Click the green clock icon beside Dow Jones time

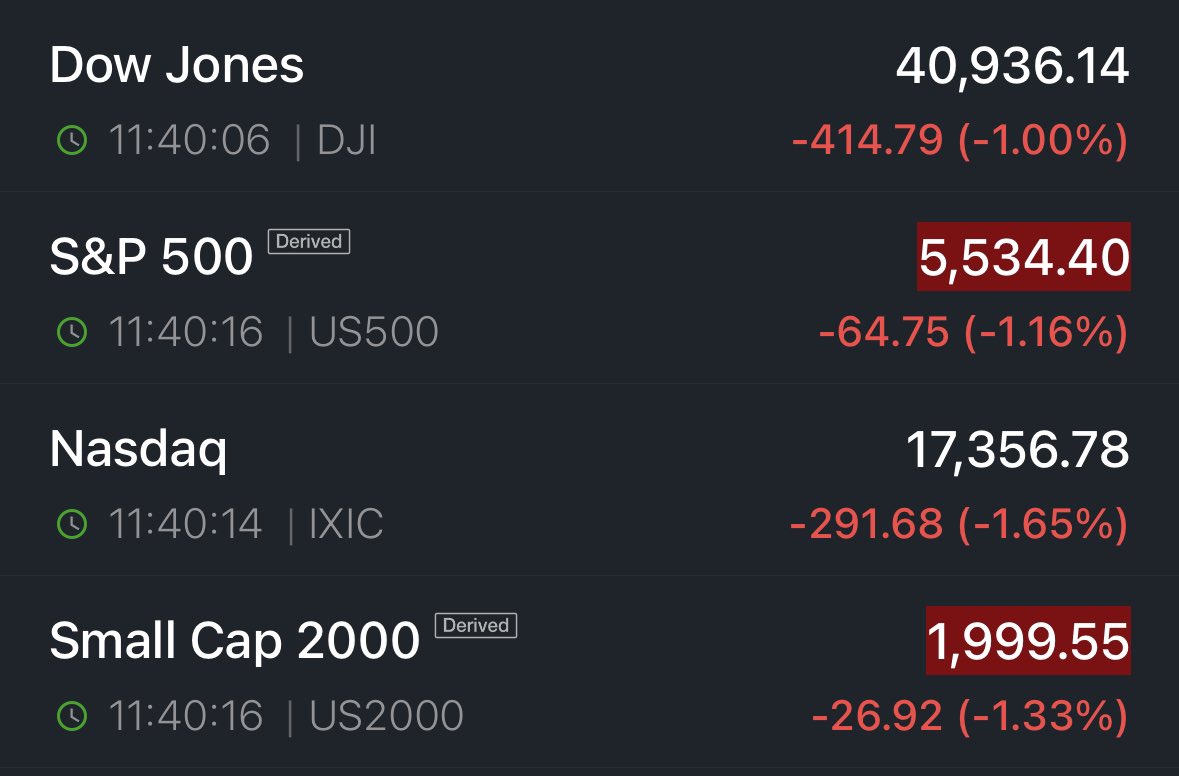click(72, 141)
